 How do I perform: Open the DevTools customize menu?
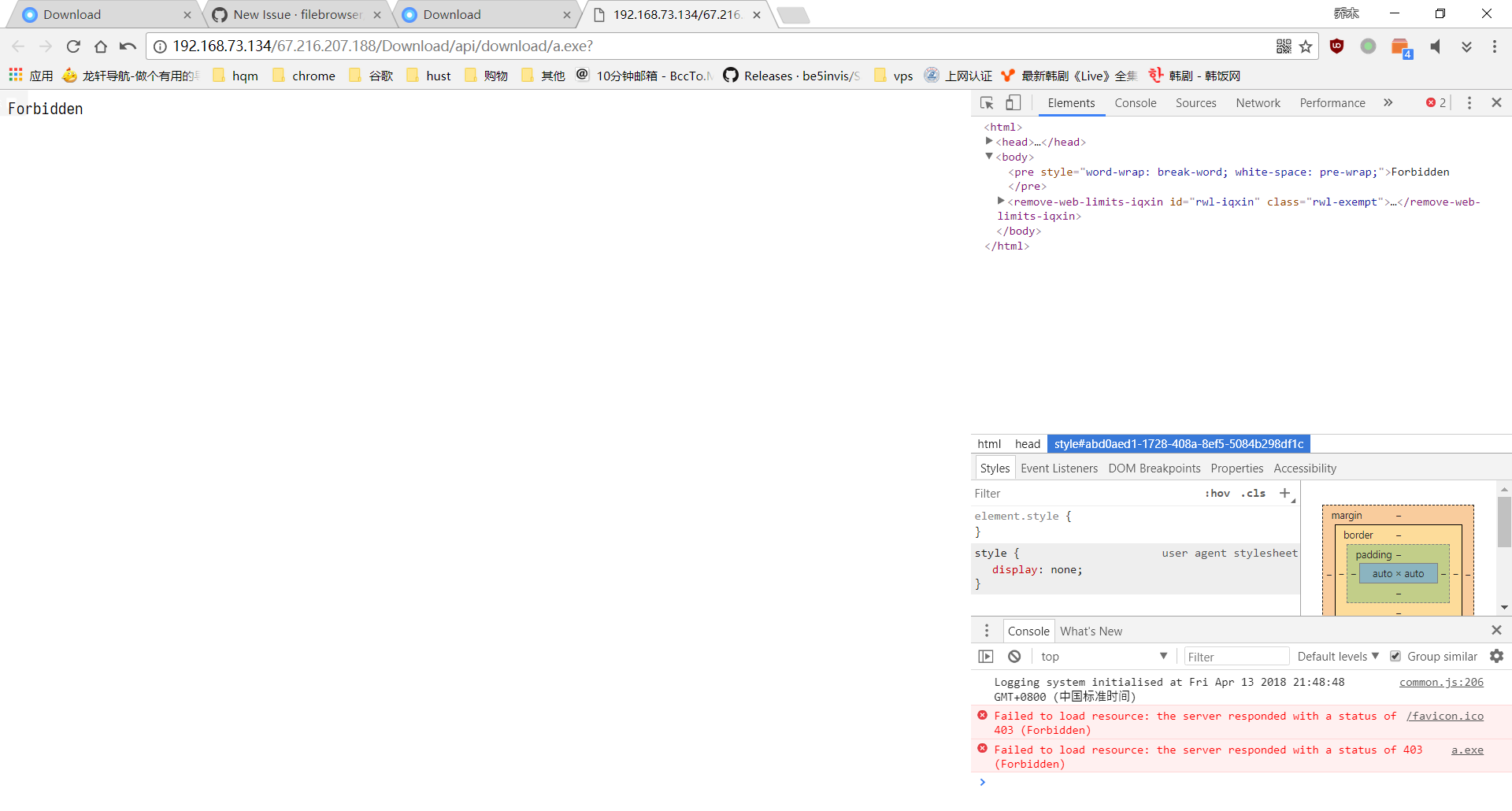coord(1469,103)
